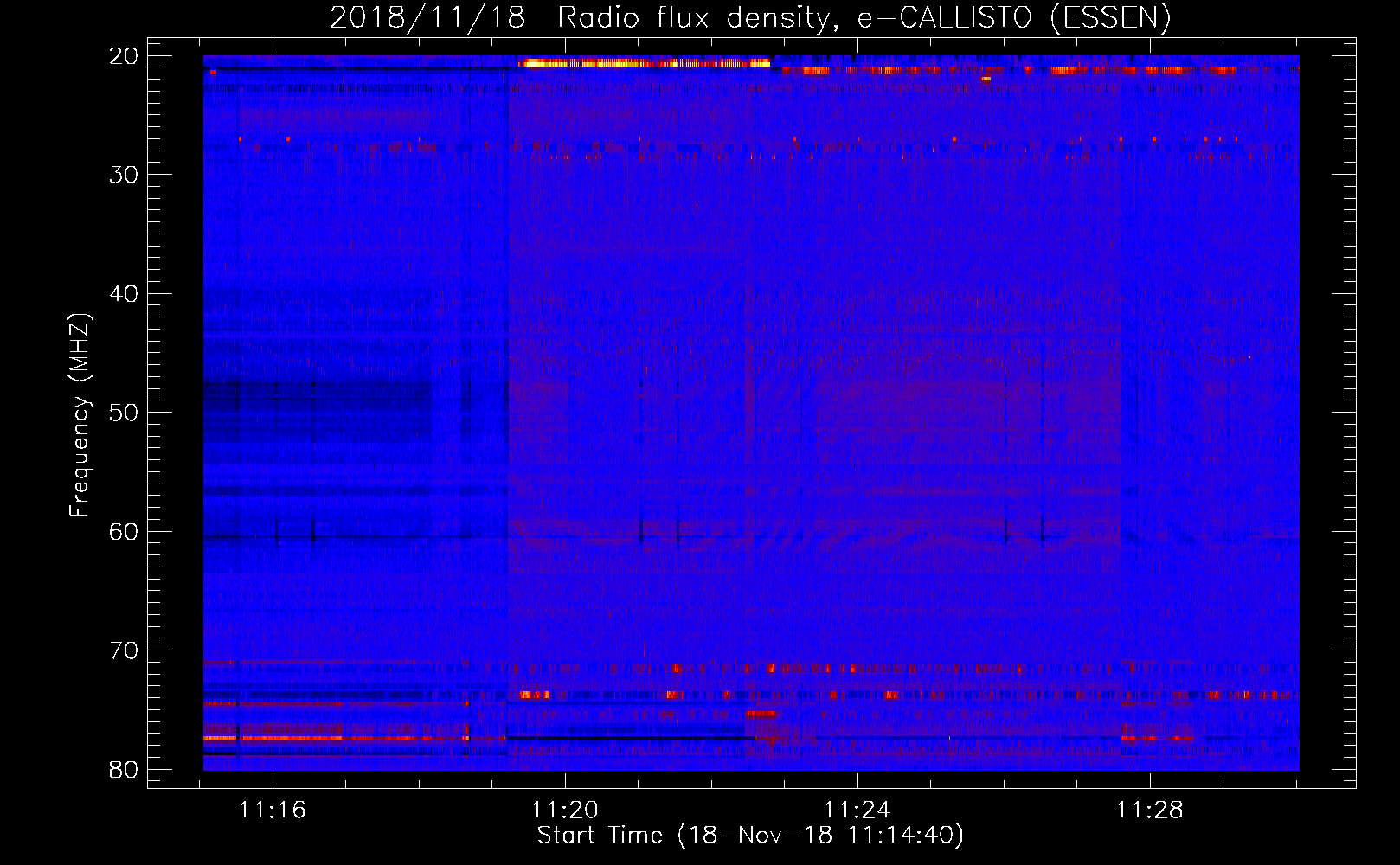Pick the 11:28 time tick label
1400x865 pixels.
[1150, 811]
